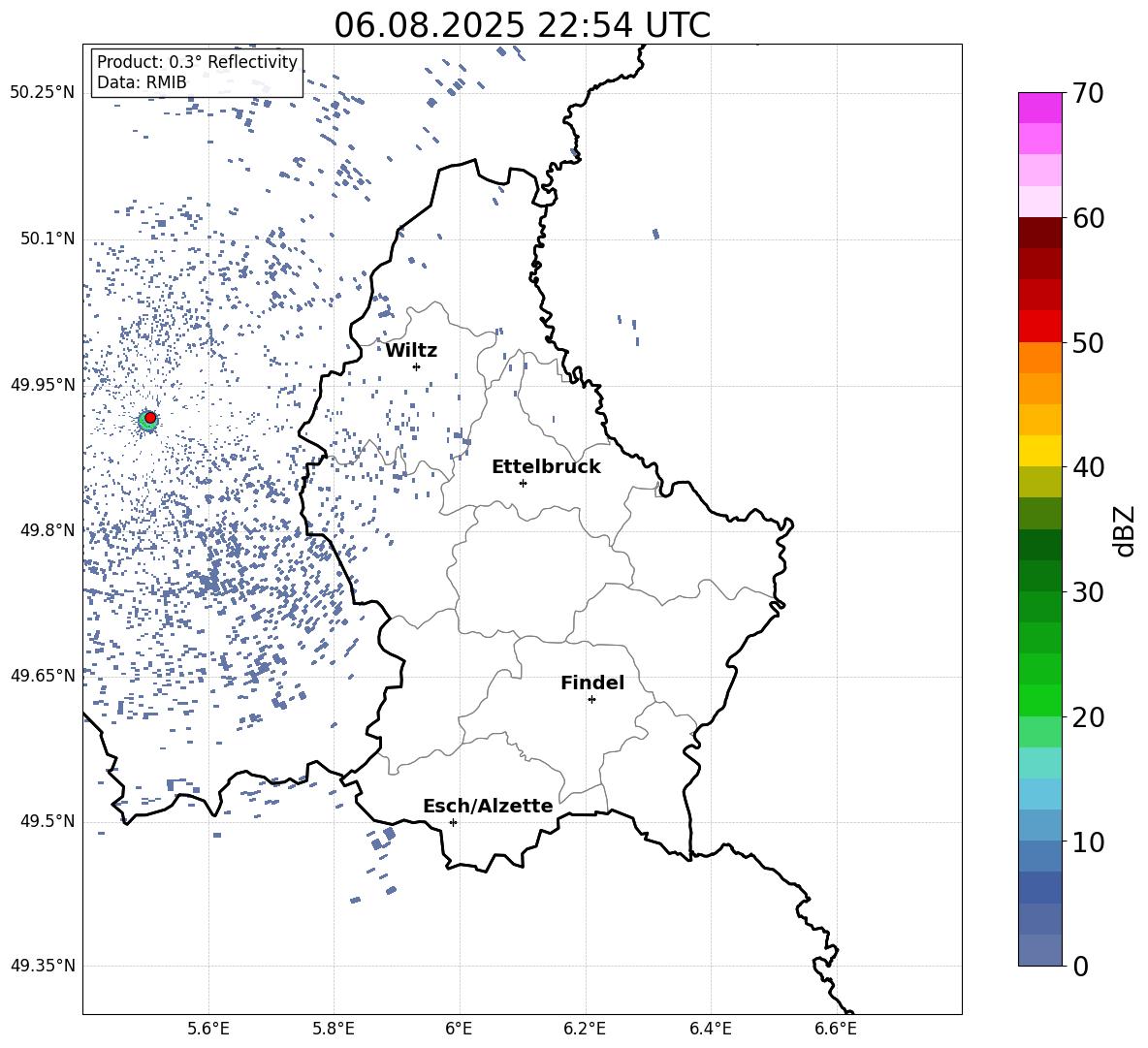Click the 49.65°N latitude label
Viewport: 1148px width, 1048px height.
[x=43, y=676]
